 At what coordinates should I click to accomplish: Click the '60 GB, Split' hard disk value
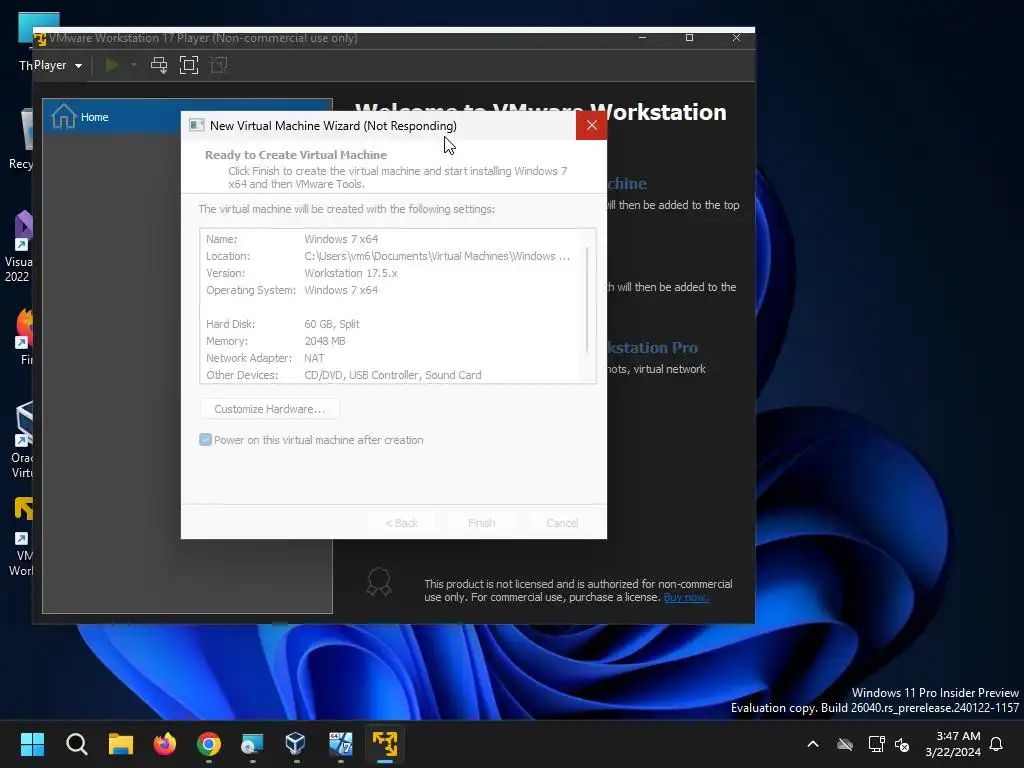pyautogui.click(x=332, y=324)
